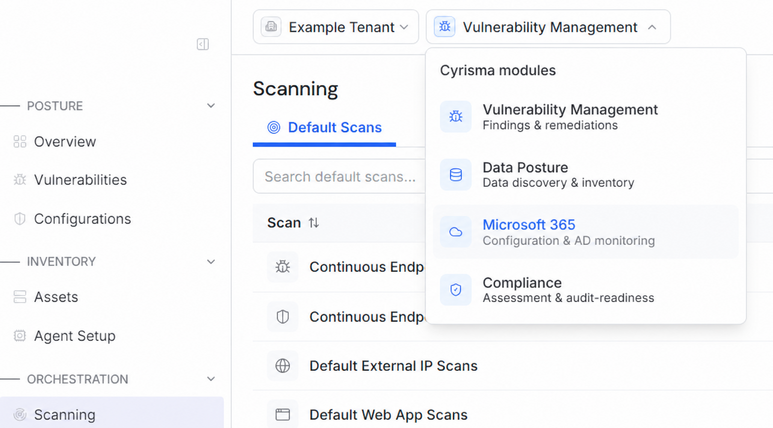
Task: Click the Overview grid icon in the sidebar
Action: [20, 142]
